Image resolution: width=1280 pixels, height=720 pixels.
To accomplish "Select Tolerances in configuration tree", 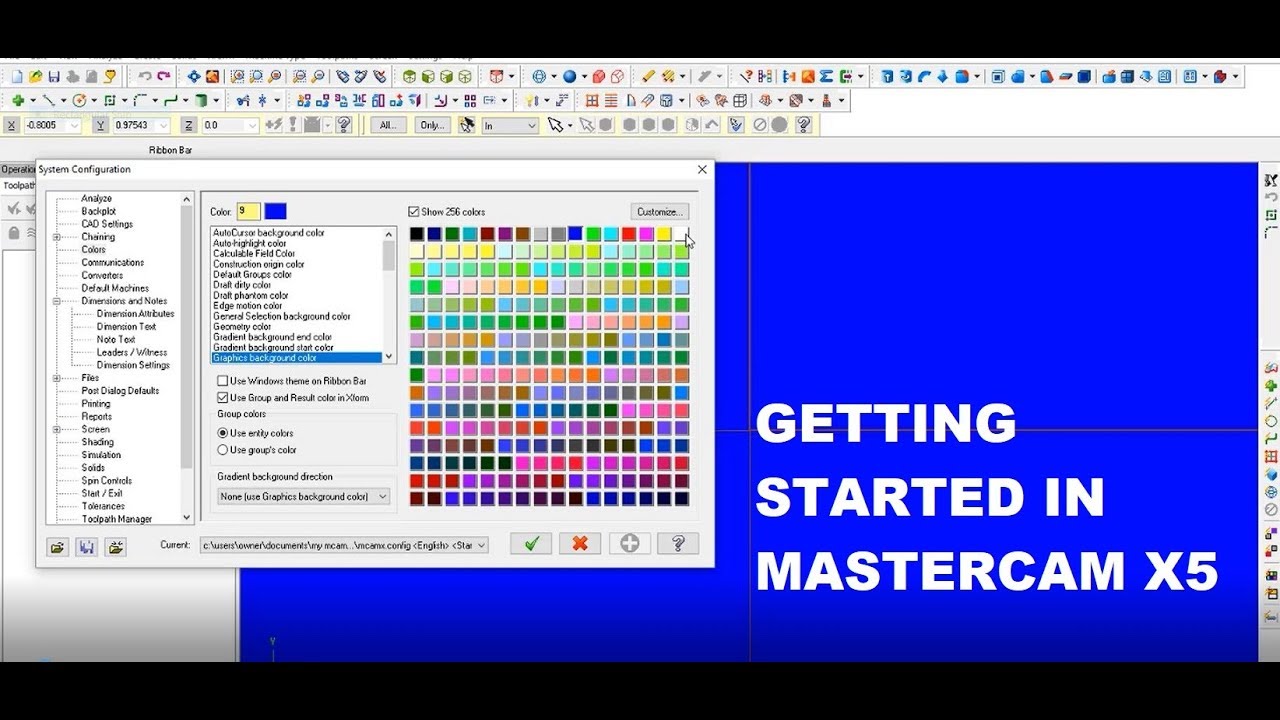I will 103,506.
